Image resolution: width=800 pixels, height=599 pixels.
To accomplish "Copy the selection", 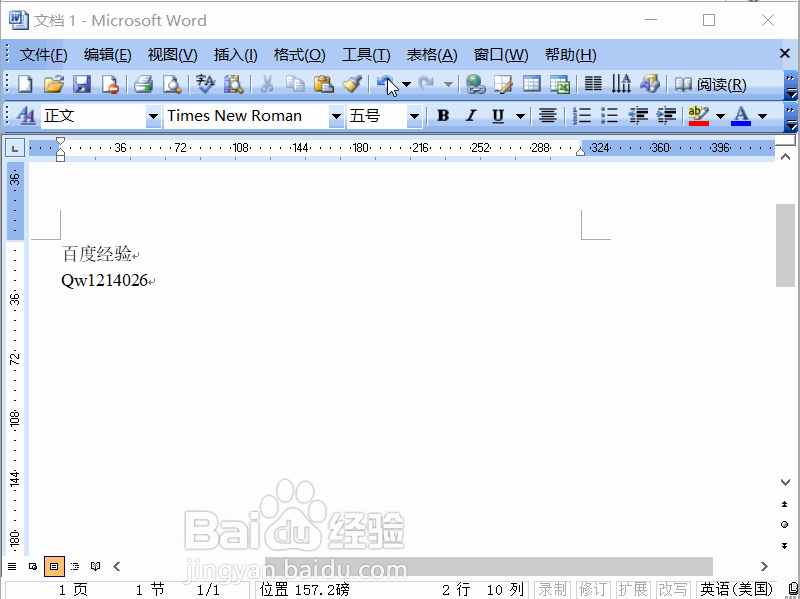I will point(295,84).
